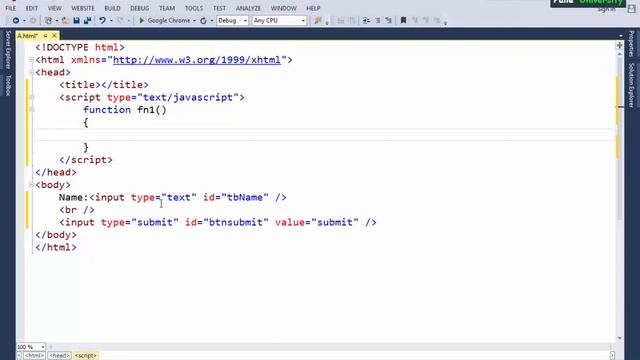Open the EDIT menu
The image size is (640, 360).
(31, 8)
